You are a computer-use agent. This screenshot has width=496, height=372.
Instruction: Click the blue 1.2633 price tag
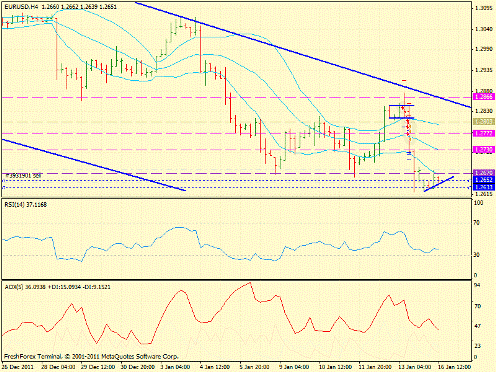[484, 187]
